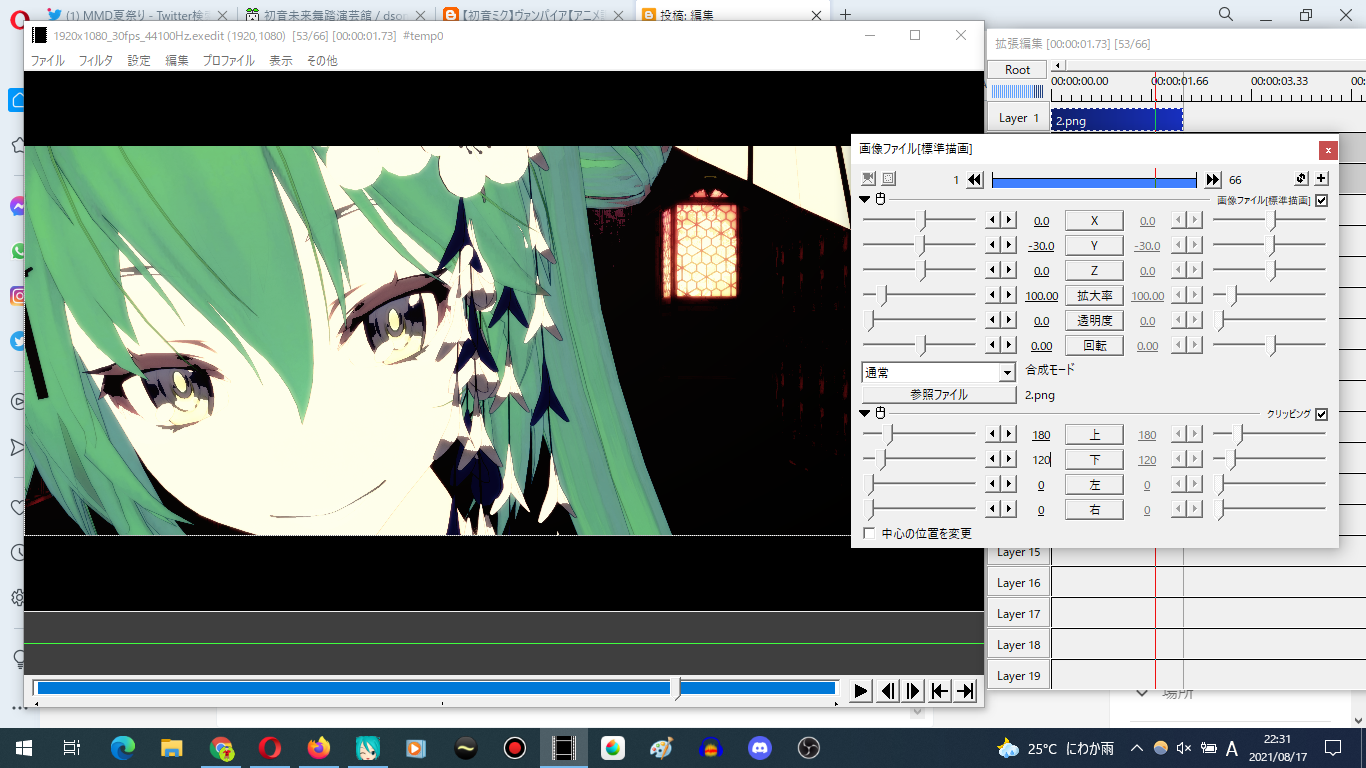Increase 下 clipping with right stepper arrow
The height and width of the screenshot is (768, 1366).
[x=1009, y=459]
